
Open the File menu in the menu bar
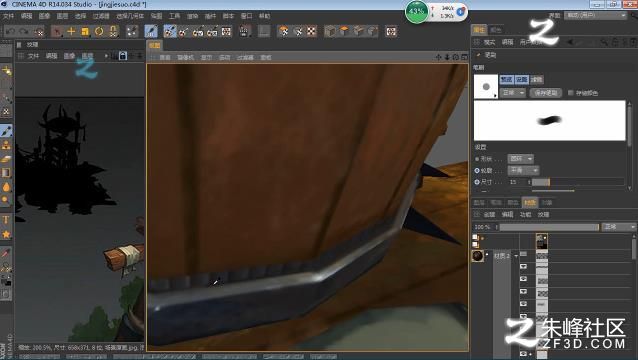(x=8, y=16)
